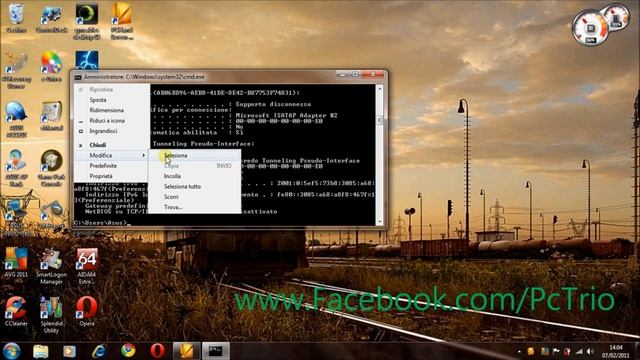Click the large CPU meter gadget dial
This screenshot has height=360, width=640.
(x=590, y=28)
